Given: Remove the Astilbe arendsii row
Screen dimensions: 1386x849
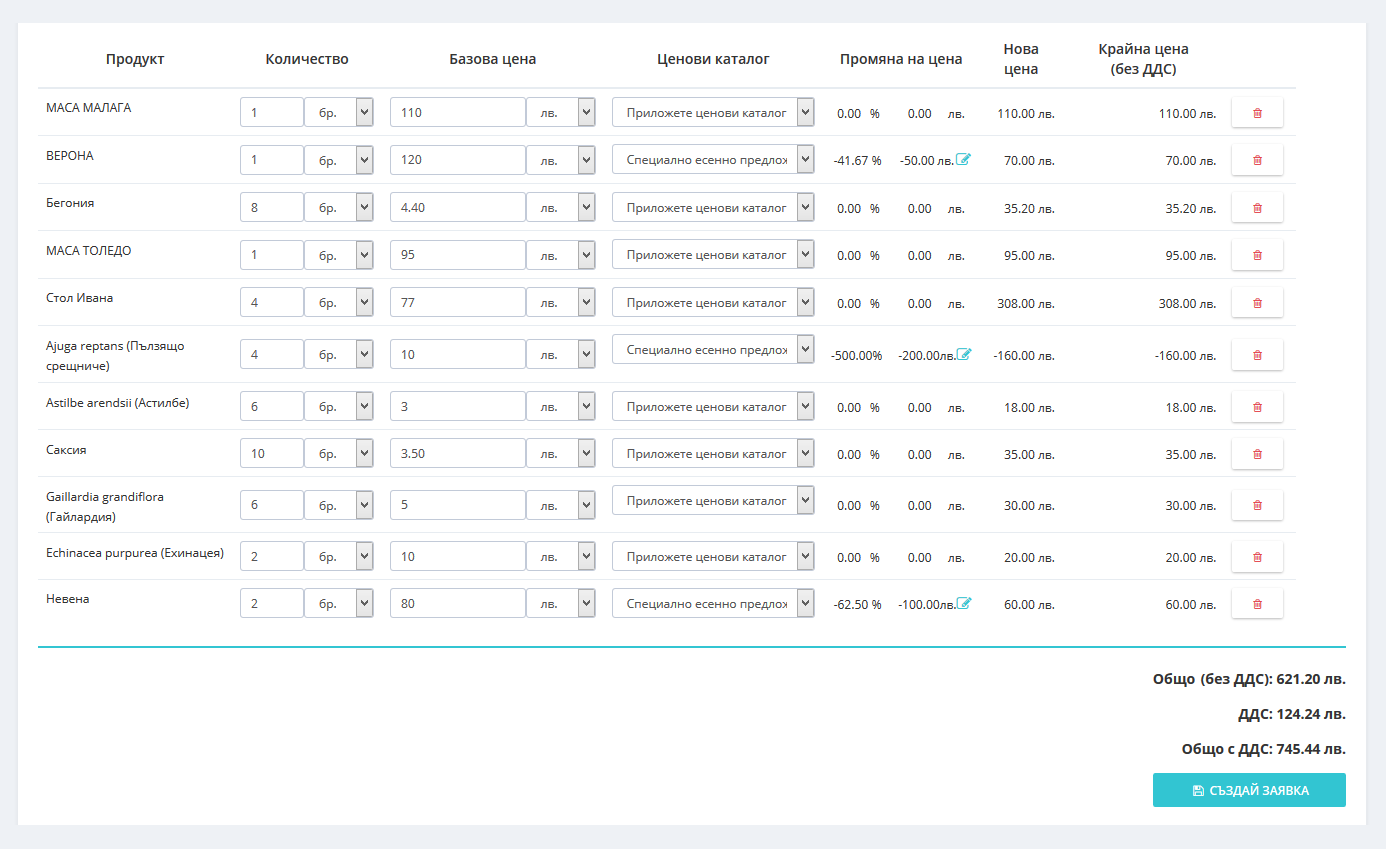Looking at the screenshot, I should [1257, 407].
